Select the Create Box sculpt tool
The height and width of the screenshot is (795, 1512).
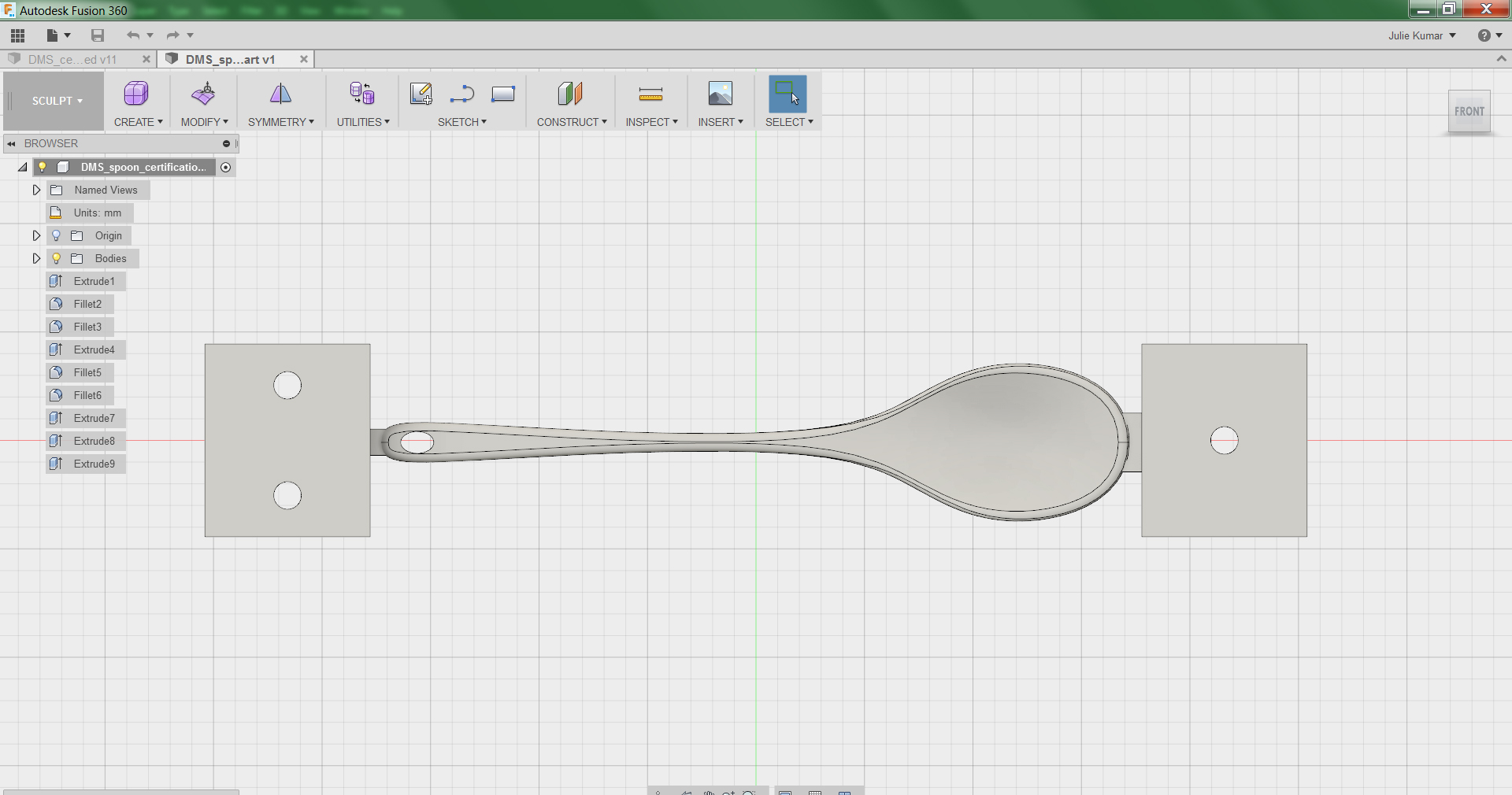(x=136, y=94)
